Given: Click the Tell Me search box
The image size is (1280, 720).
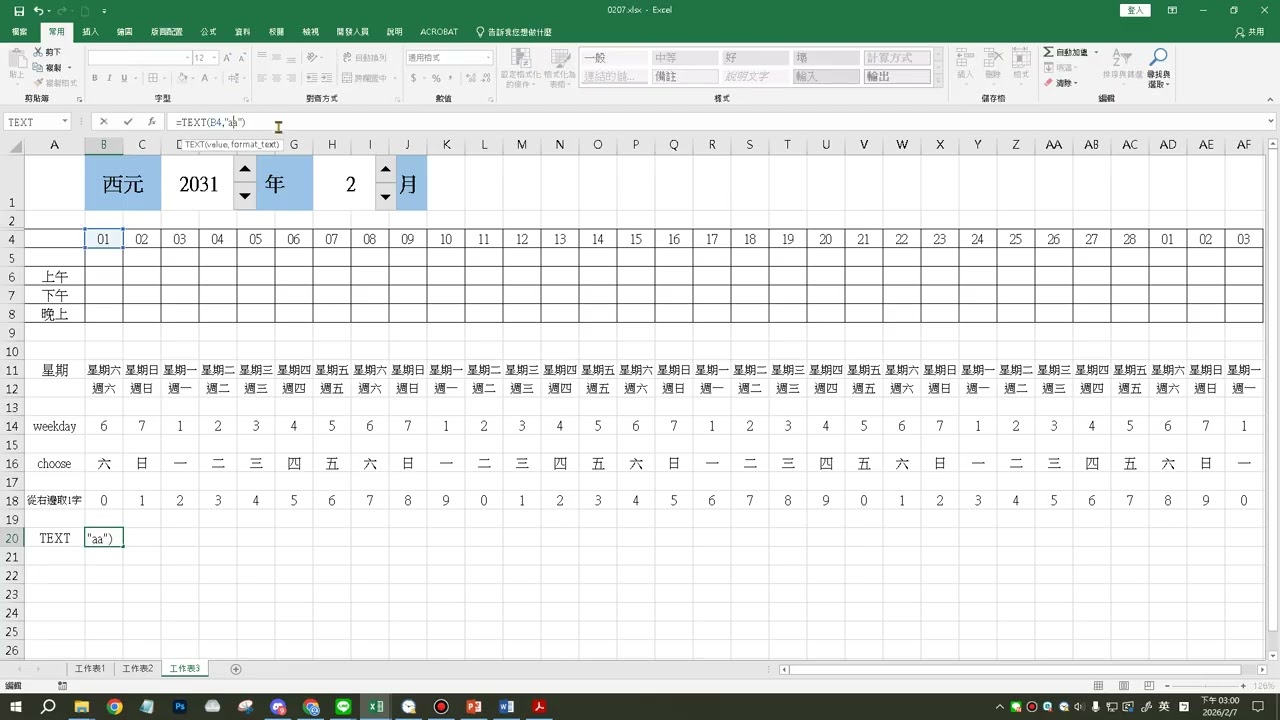Looking at the screenshot, I should click(x=514, y=32).
